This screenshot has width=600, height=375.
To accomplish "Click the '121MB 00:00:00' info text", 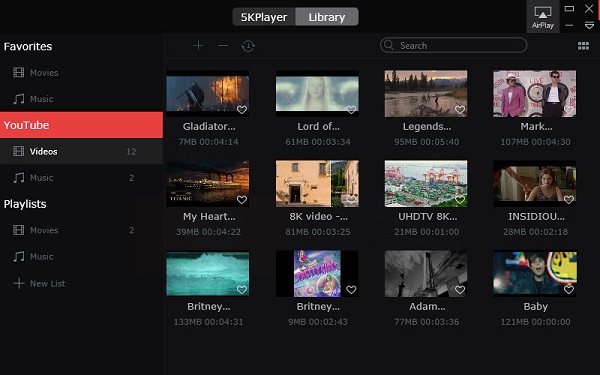I will [535, 322].
